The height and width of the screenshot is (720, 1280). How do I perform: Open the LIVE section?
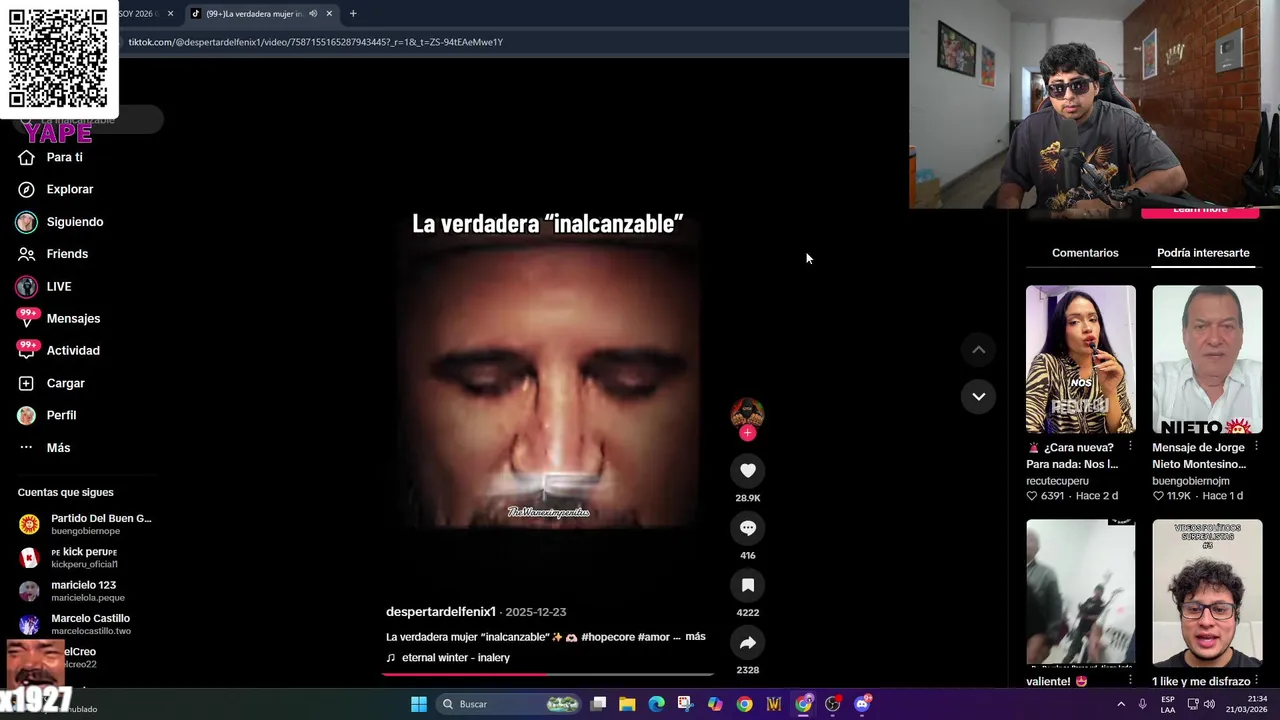pos(44,286)
